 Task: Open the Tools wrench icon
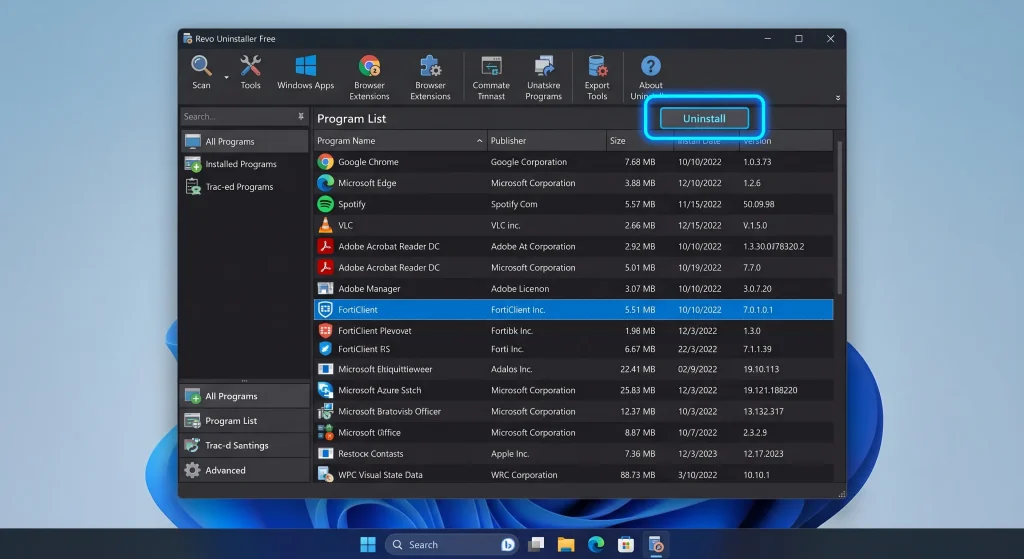[250, 66]
